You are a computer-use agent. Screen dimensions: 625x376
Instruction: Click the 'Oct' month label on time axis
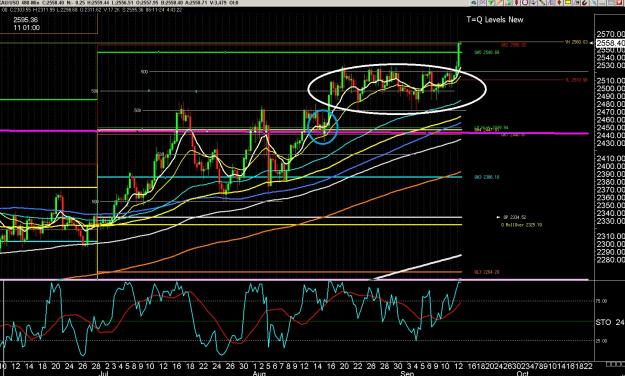[x=523, y=374]
